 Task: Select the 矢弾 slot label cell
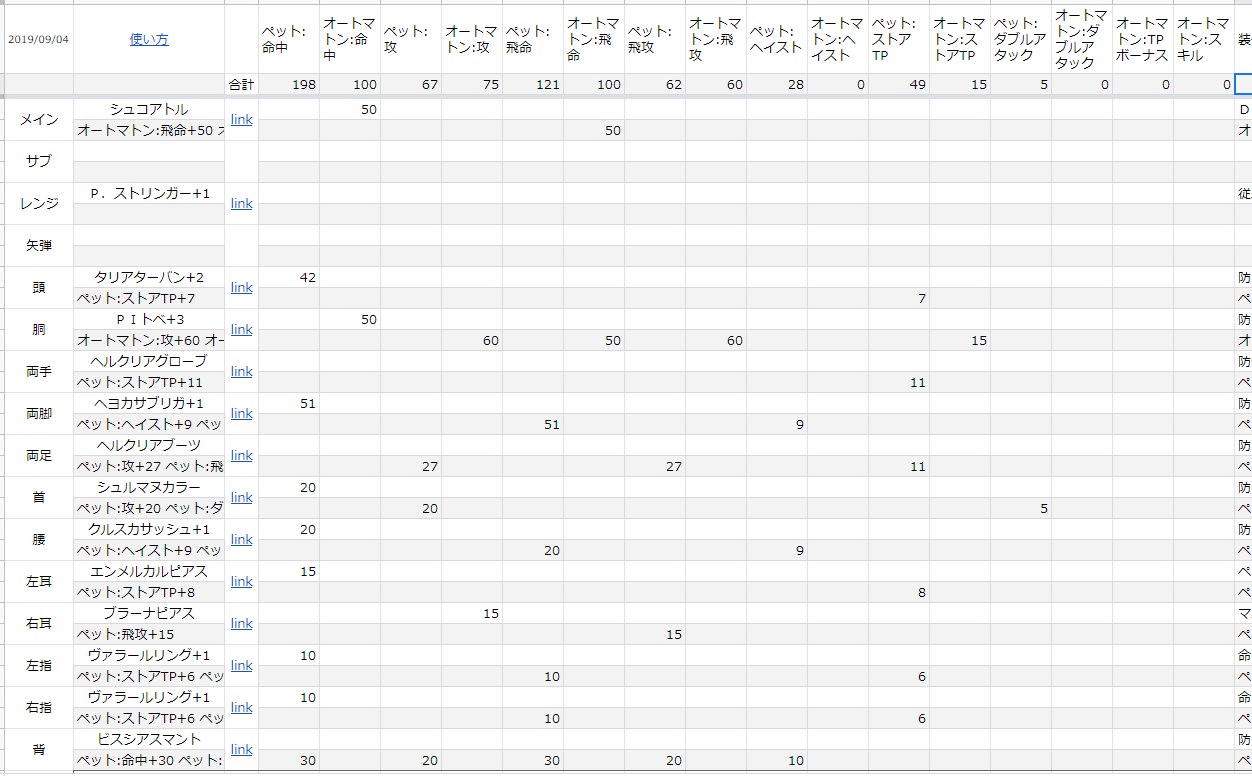click(38, 245)
